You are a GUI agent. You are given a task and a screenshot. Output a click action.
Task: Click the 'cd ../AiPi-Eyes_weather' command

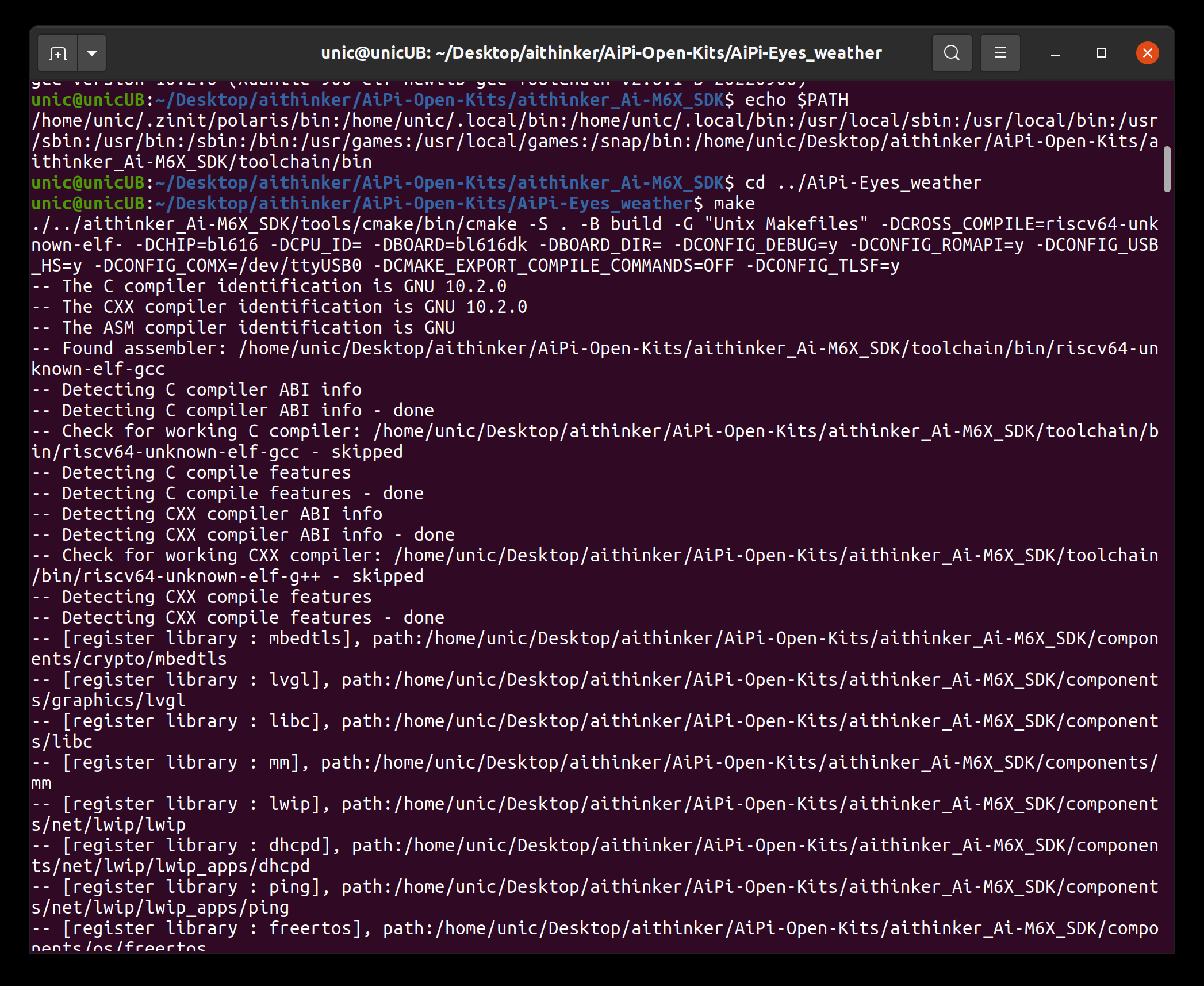coord(863,183)
